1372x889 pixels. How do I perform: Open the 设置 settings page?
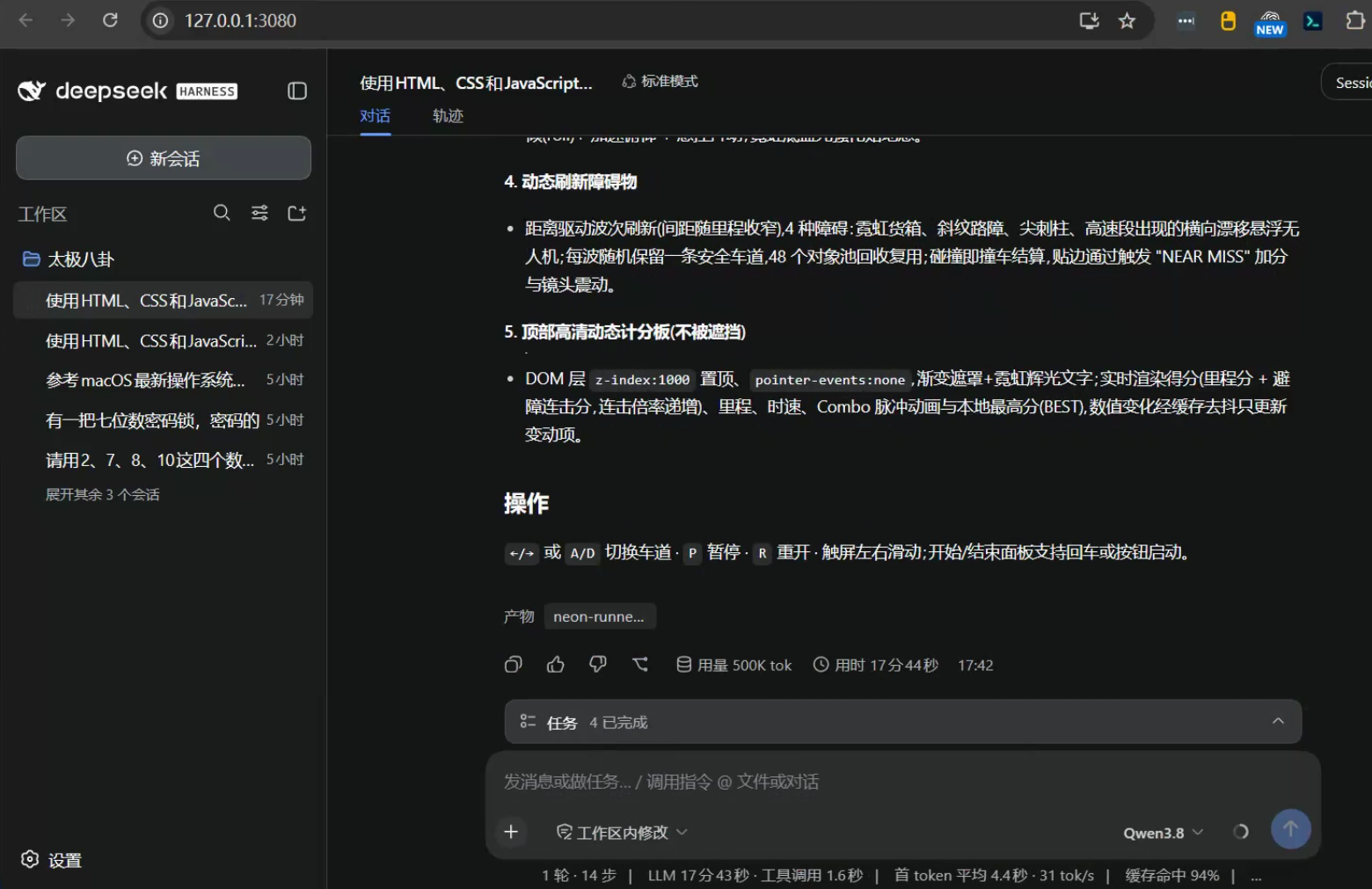52,860
